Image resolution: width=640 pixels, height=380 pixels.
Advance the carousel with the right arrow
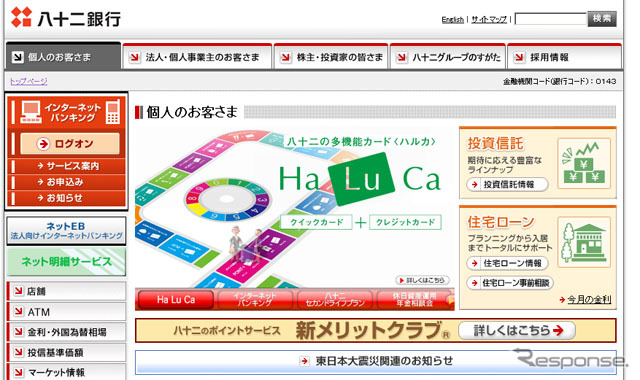click(x=451, y=300)
